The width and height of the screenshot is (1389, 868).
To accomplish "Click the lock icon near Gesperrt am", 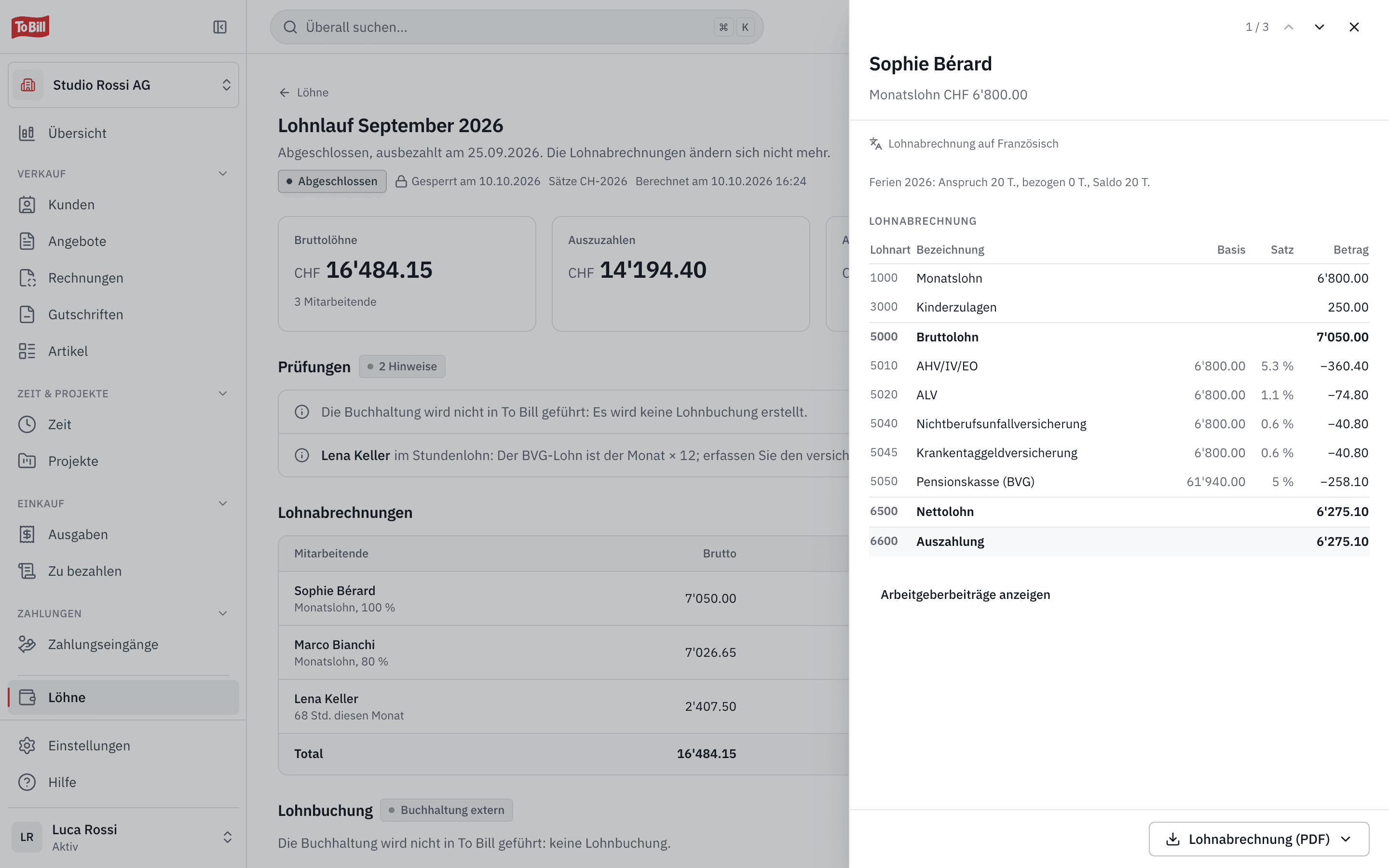I will click(401, 181).
